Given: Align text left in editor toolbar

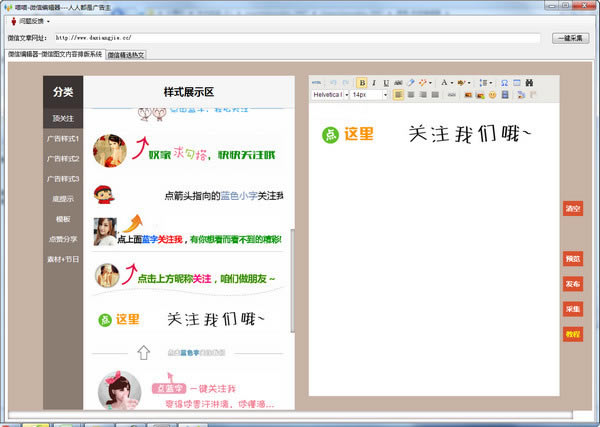Looking at the screenshot, I should click(x=399, y=95).
